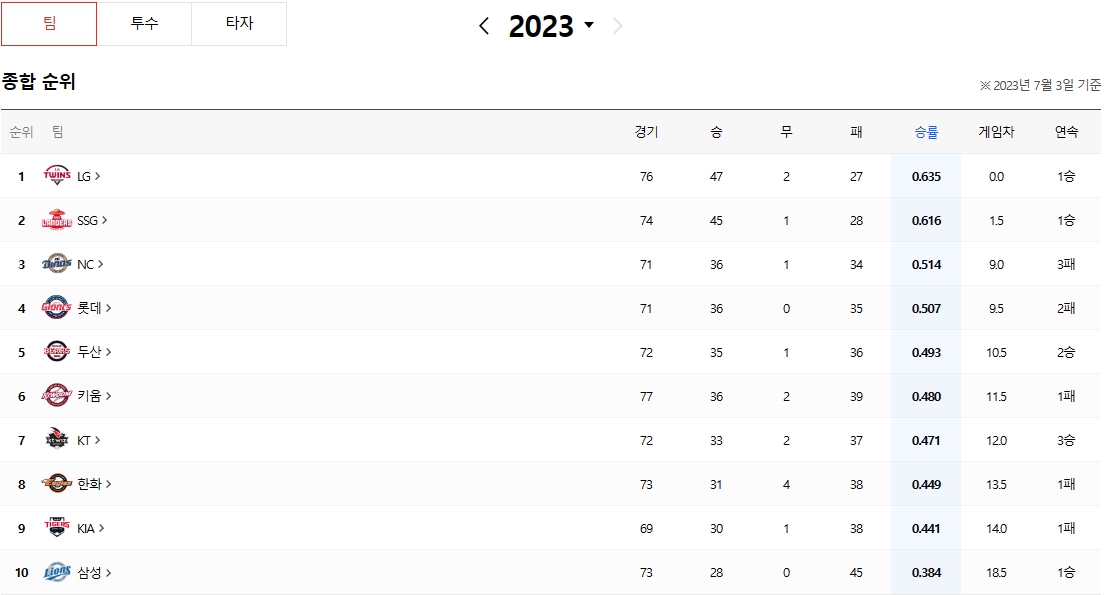This screenshot has height=595, width=1105.
Task: Click the Hanwha Eagles team logo
Action: click(x=56, y=484)
